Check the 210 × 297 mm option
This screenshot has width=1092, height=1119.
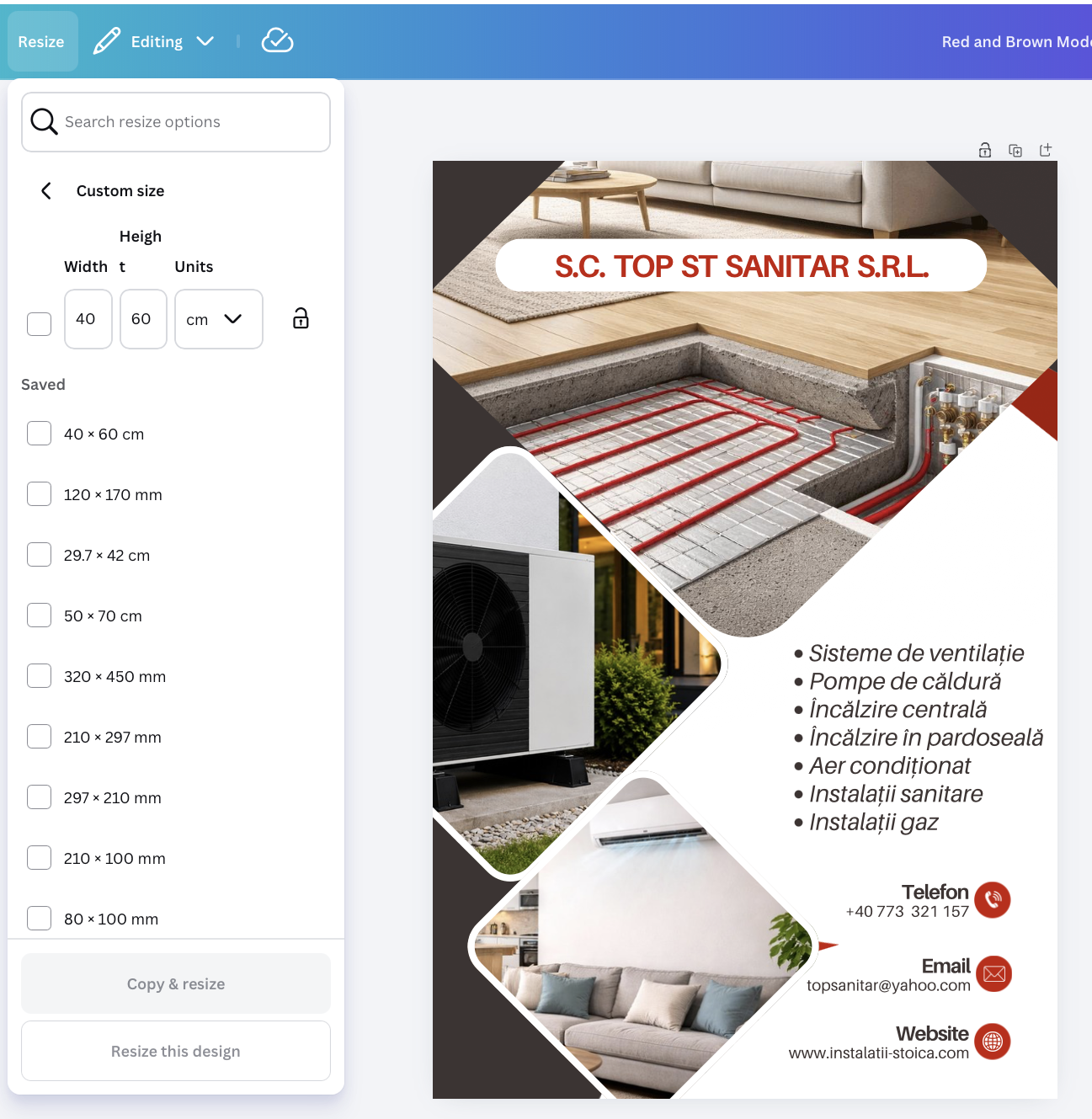[x=39, y=737]
